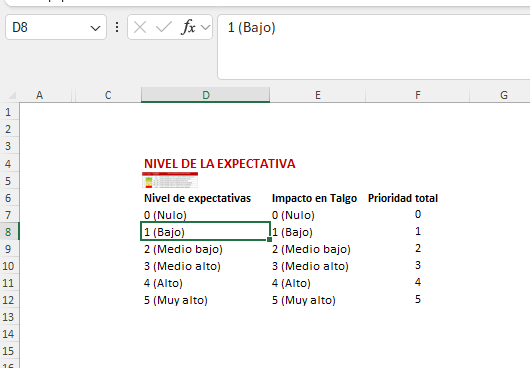Image resolution: width=530 pixels, height=368 pixels.
Task: Click 0 (Nulo) in Nivel de expectativas column
Action: pyautogui.click(x=165, y=215)
